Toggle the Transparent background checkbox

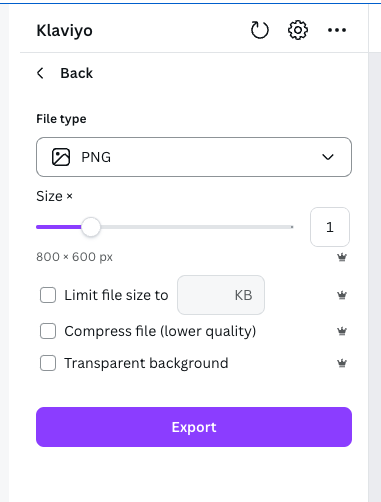coord(48,363)
